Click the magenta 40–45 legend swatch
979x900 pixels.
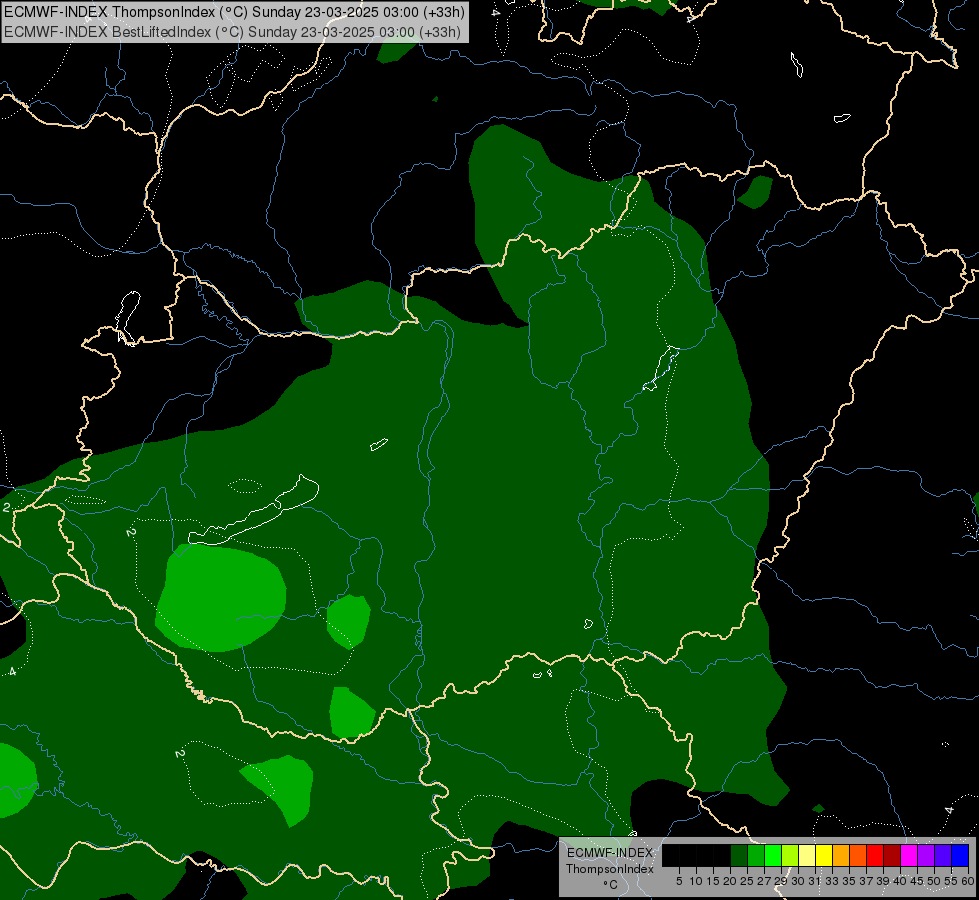coord(909,855)
